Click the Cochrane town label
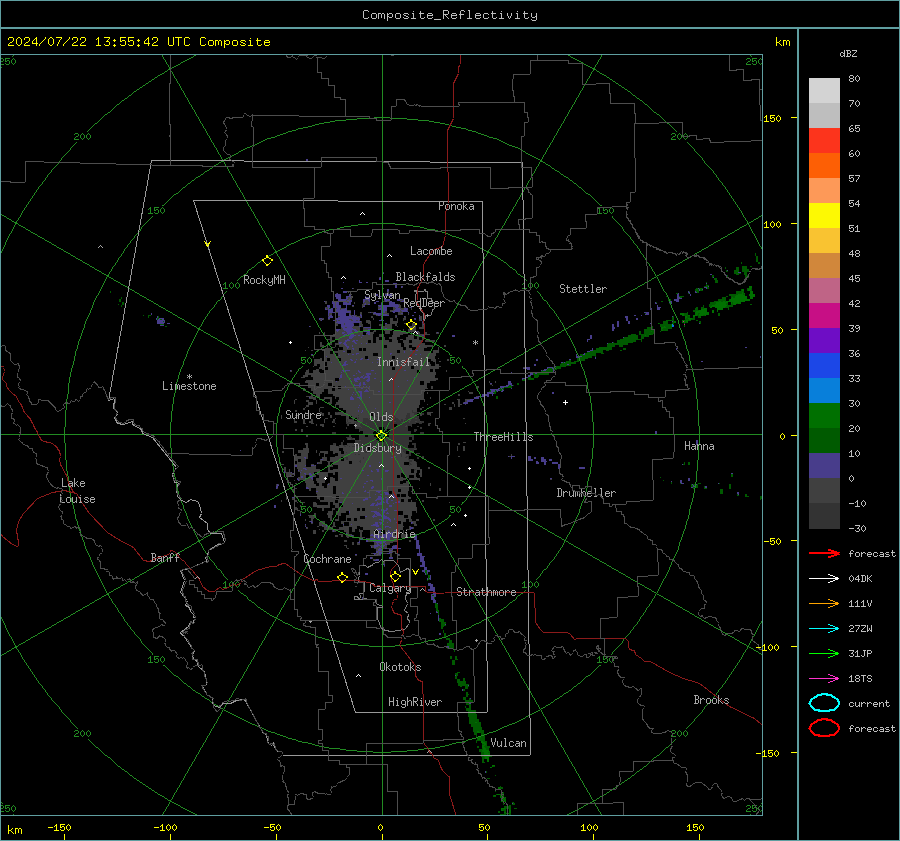Viewport: 900px width, 841px height. click(327, 559)
